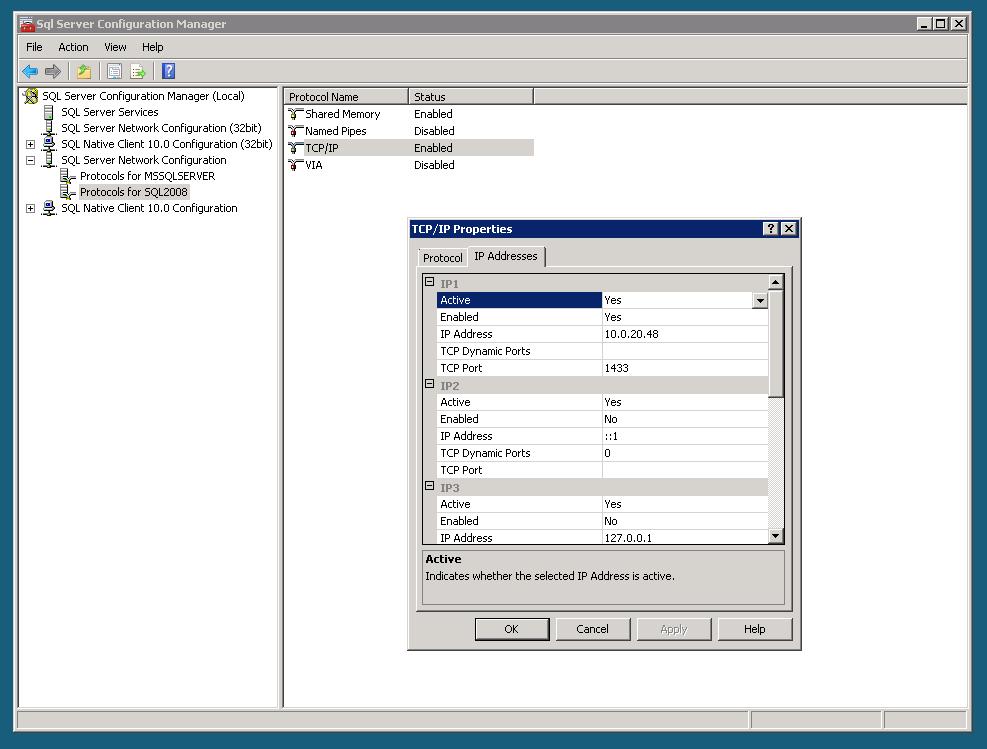Collapse SQL Server Network Configuration node
The height and width of the screenshot is (749, 987).
30,160
